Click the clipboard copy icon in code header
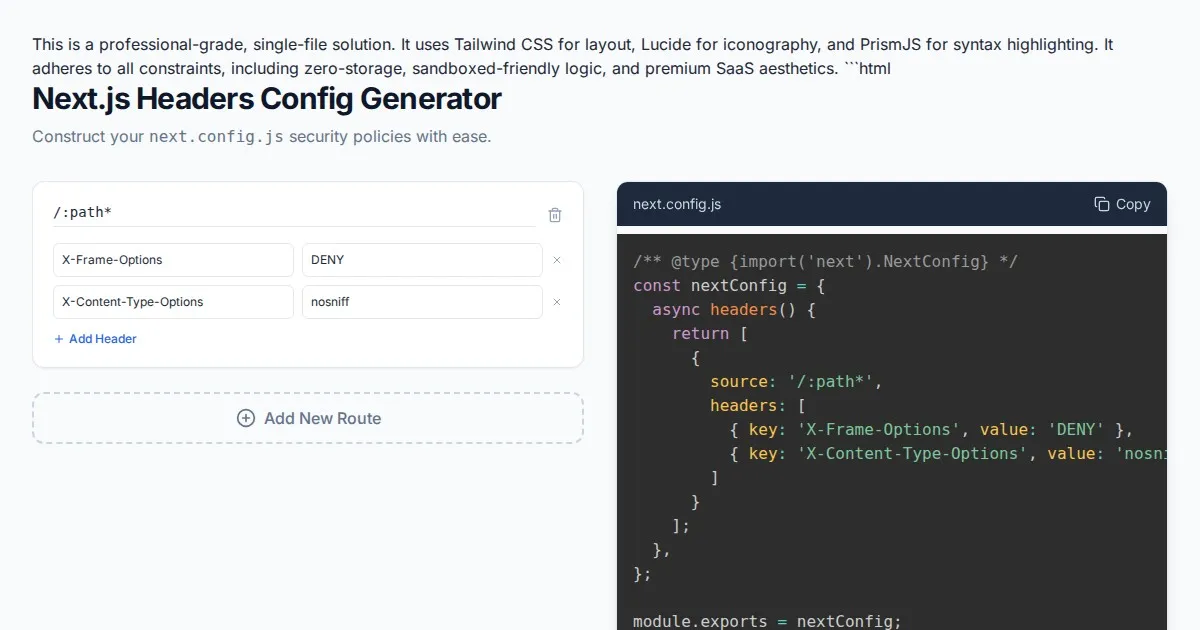The height and width of the screenshot is (630, 1200). coord(1102,204)
